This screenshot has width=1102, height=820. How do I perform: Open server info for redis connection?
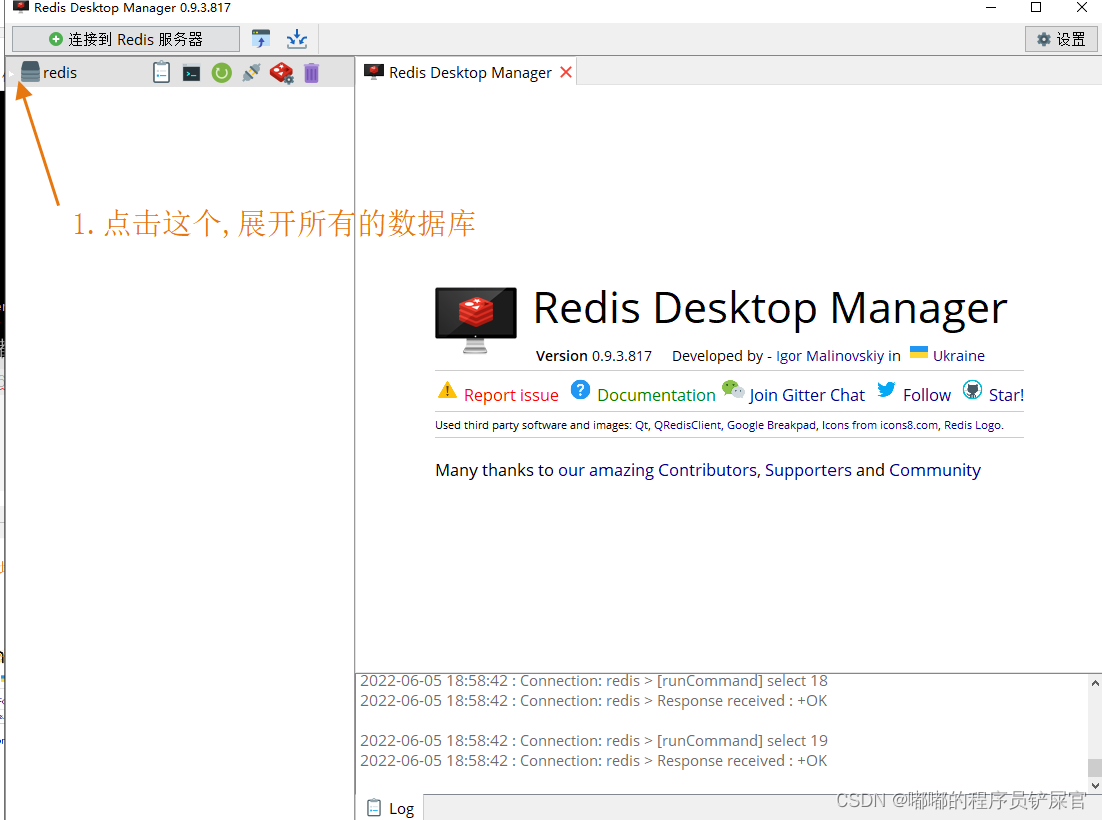162,72
